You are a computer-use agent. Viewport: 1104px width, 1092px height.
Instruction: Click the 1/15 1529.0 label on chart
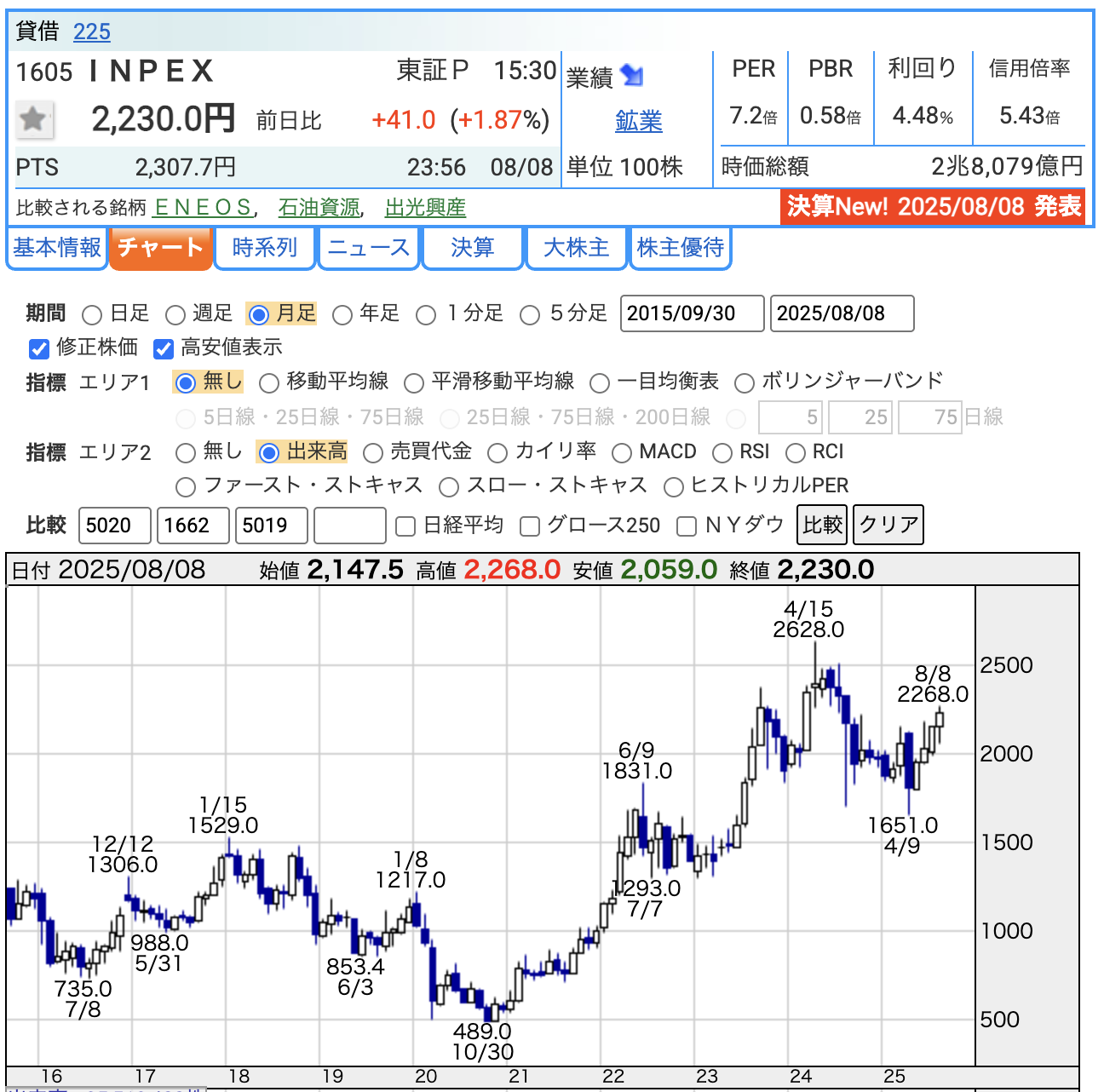(222, 815)
